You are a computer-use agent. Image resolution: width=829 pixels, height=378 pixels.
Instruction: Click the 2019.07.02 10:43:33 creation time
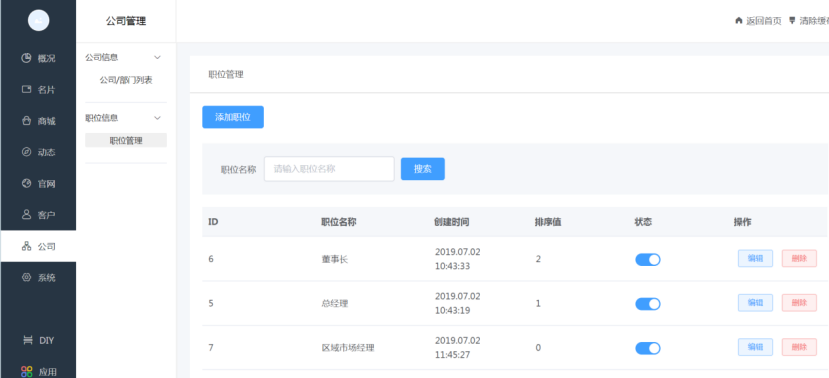click(458, 259)
